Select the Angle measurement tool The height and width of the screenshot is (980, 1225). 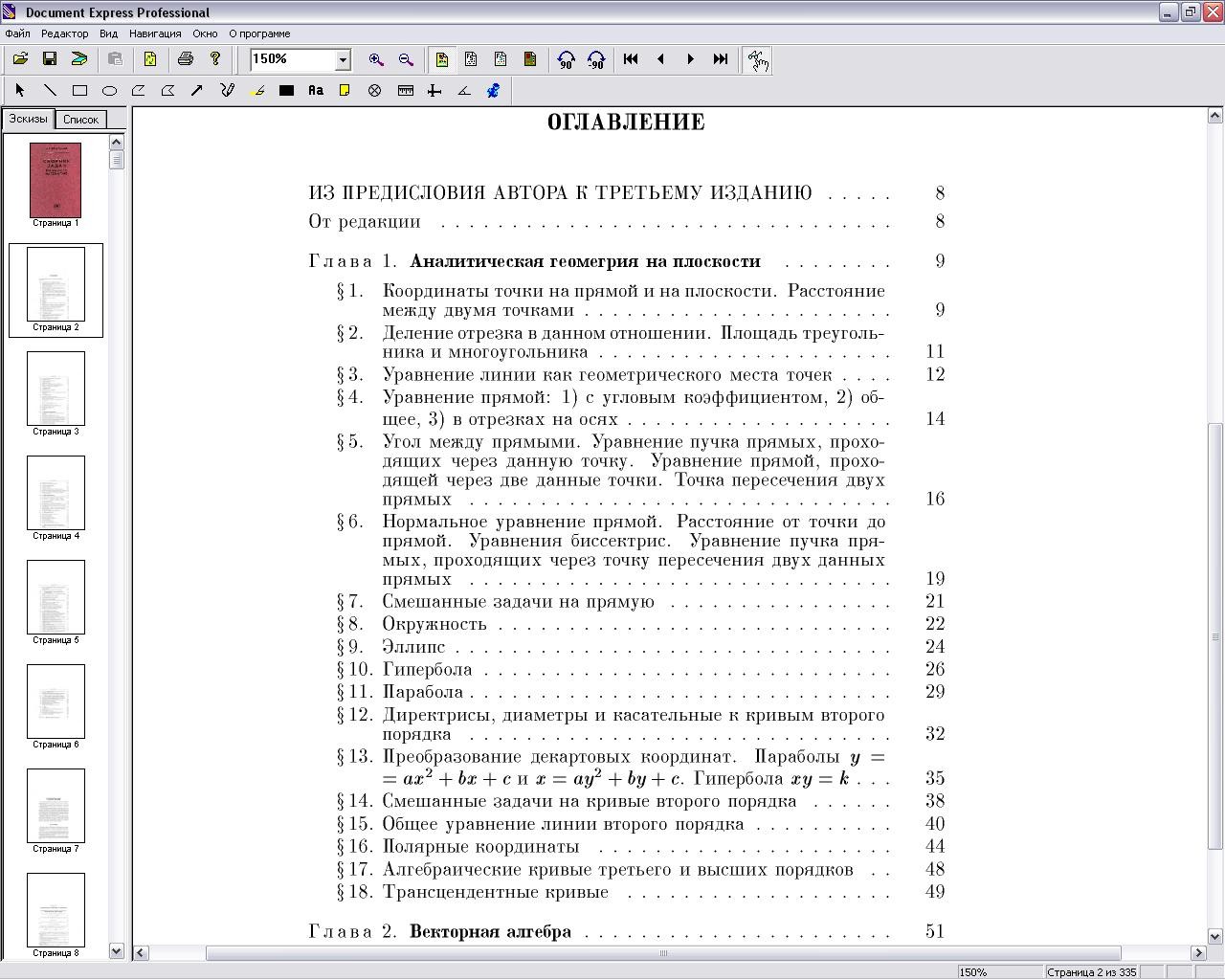pos(464,90)
